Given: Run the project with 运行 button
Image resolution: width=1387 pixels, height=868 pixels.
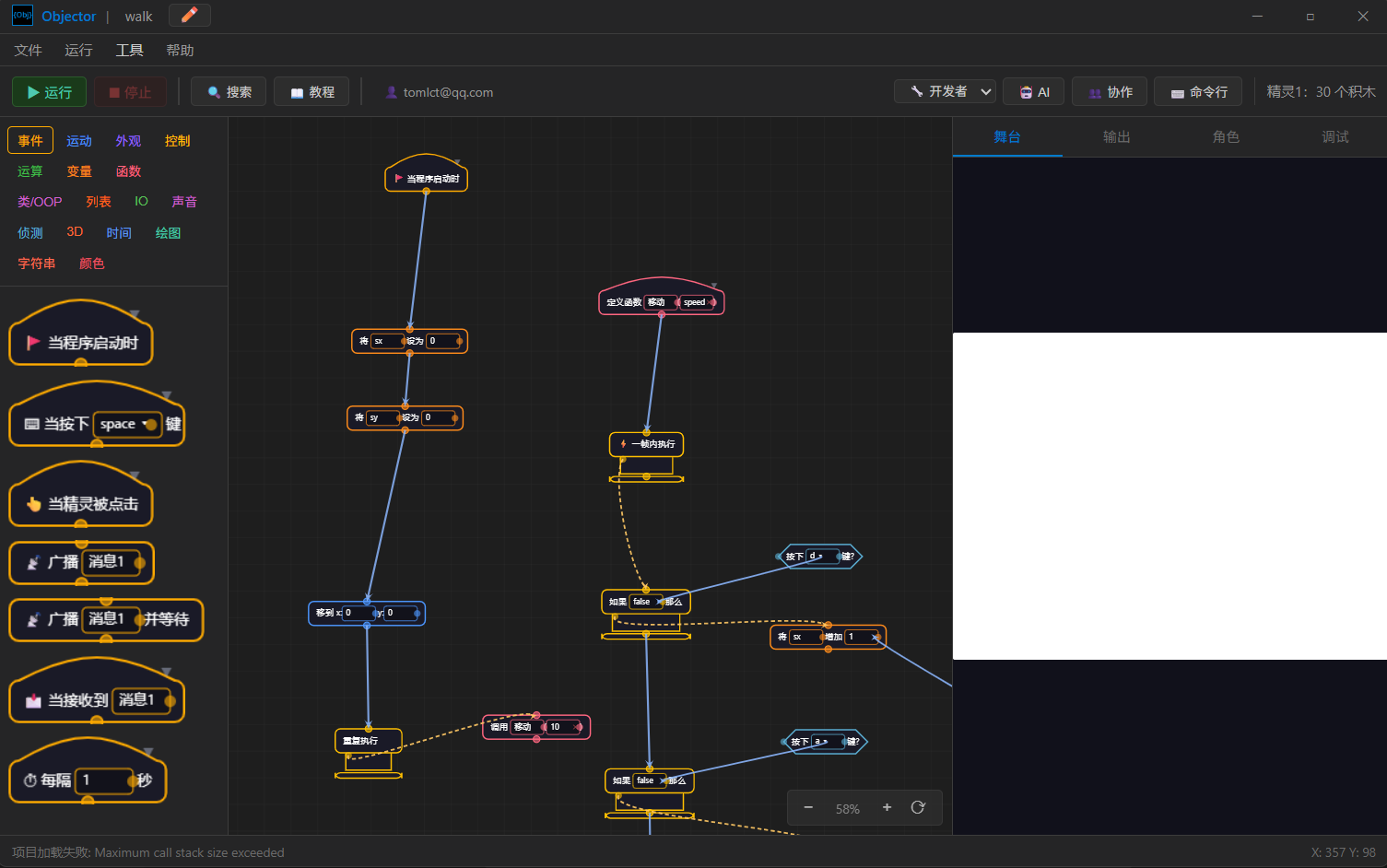Looking at the screenshot, I should tap(49, 92).
